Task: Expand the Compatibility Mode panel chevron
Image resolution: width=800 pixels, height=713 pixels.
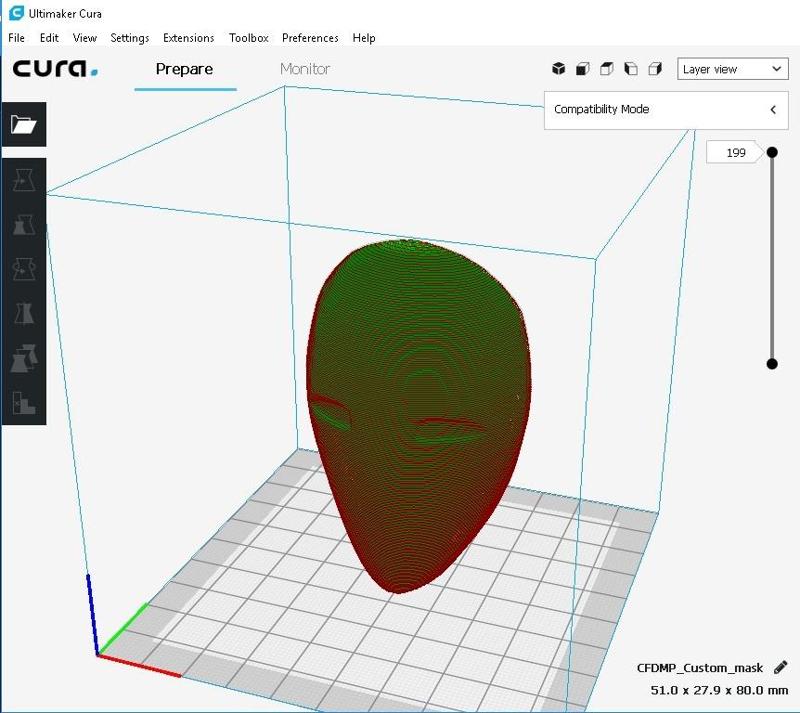Action: [x=773, y=110]
